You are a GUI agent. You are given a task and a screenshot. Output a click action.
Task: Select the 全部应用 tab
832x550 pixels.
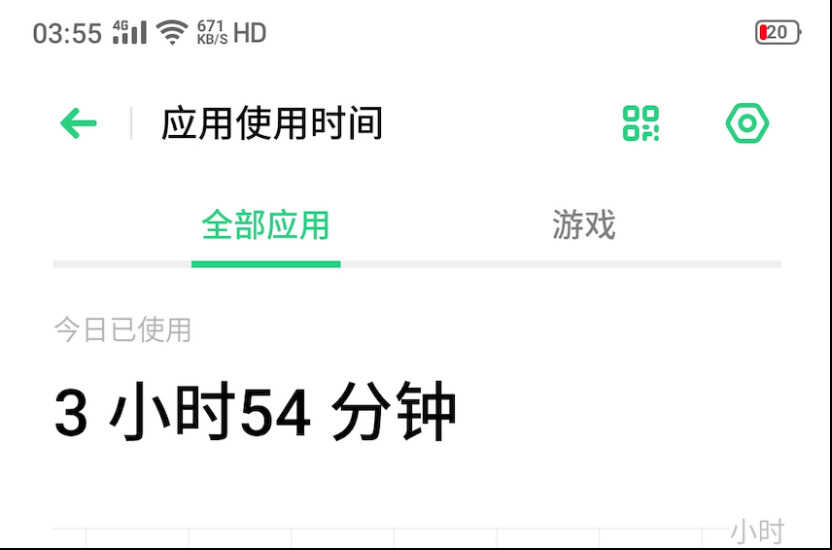point(266,225)
